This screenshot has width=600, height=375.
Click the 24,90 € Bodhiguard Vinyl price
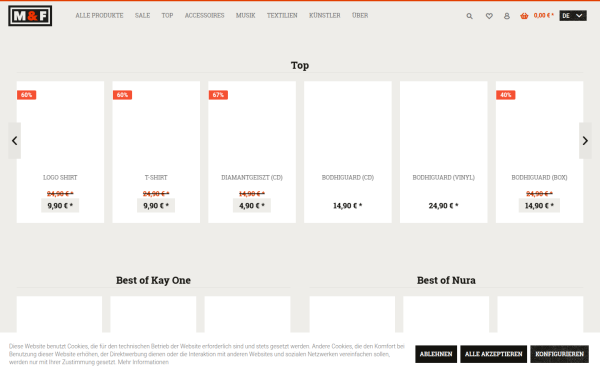click(x=443, y=206)
